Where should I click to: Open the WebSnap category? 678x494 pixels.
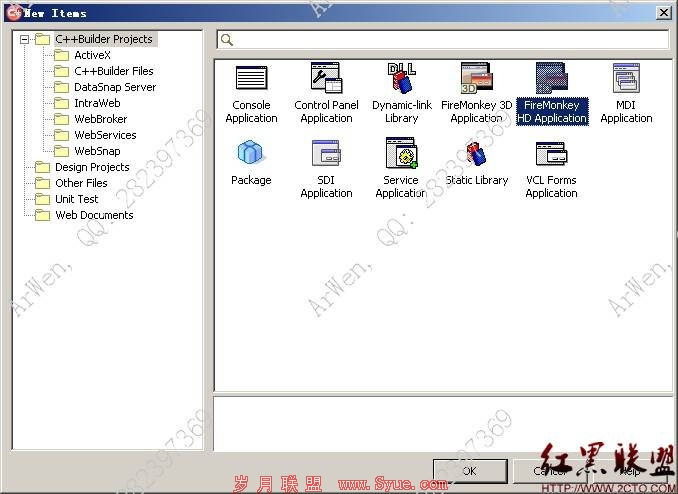[x=97, y=151]
